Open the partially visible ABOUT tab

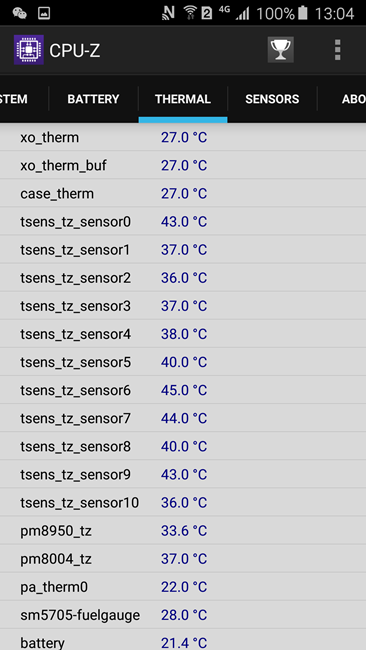(342, 99)
